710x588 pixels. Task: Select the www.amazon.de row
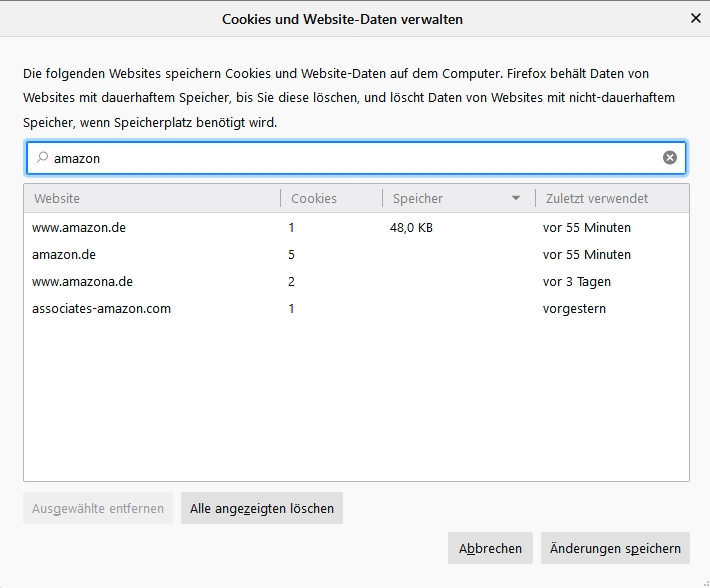point(356,227)
